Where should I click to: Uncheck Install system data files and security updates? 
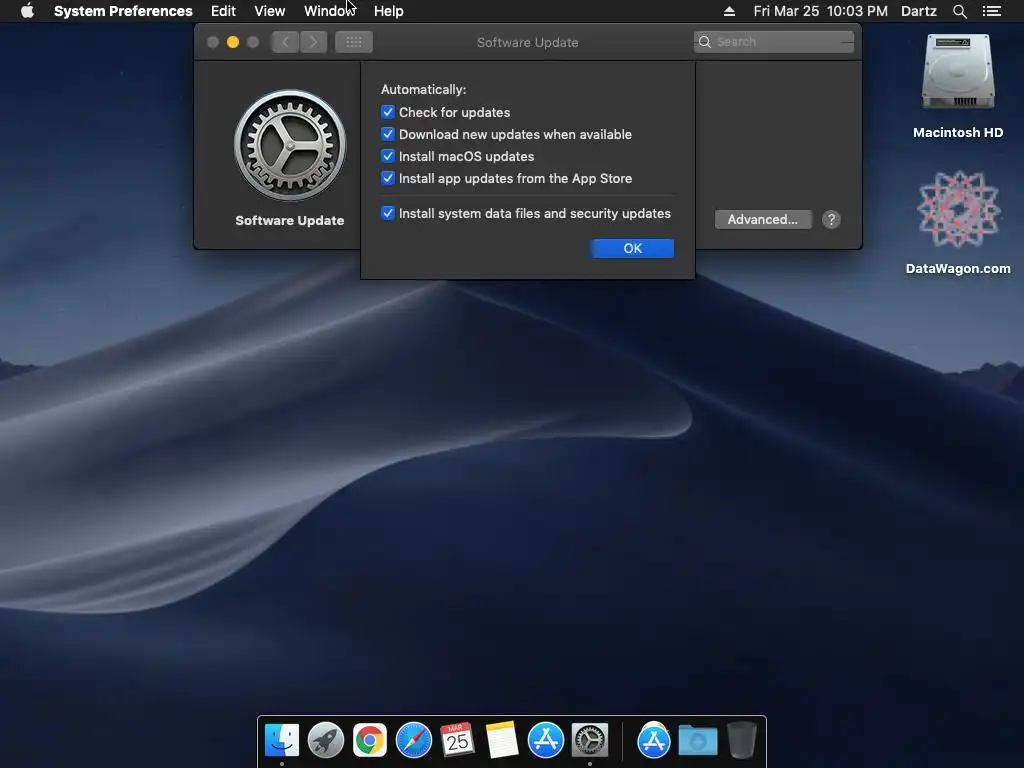point(388,214)
